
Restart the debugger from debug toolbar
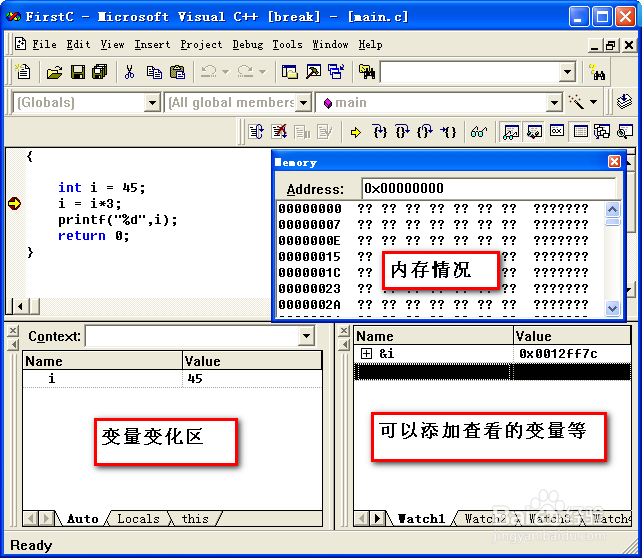click(x=257, y=132)
